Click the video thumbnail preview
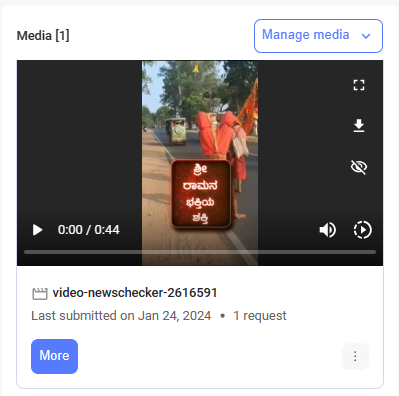The width and height of the screenshot is (399, 396). pos(200,163)
